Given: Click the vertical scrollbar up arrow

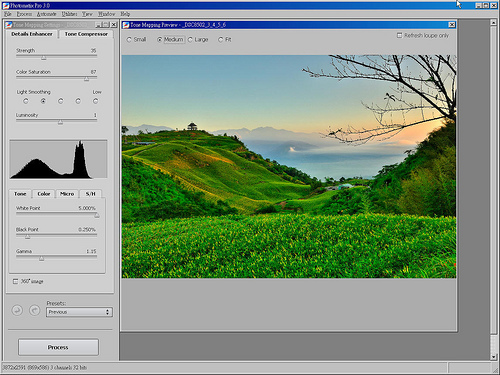Looking at the screenshot, I should click(494, 22).
